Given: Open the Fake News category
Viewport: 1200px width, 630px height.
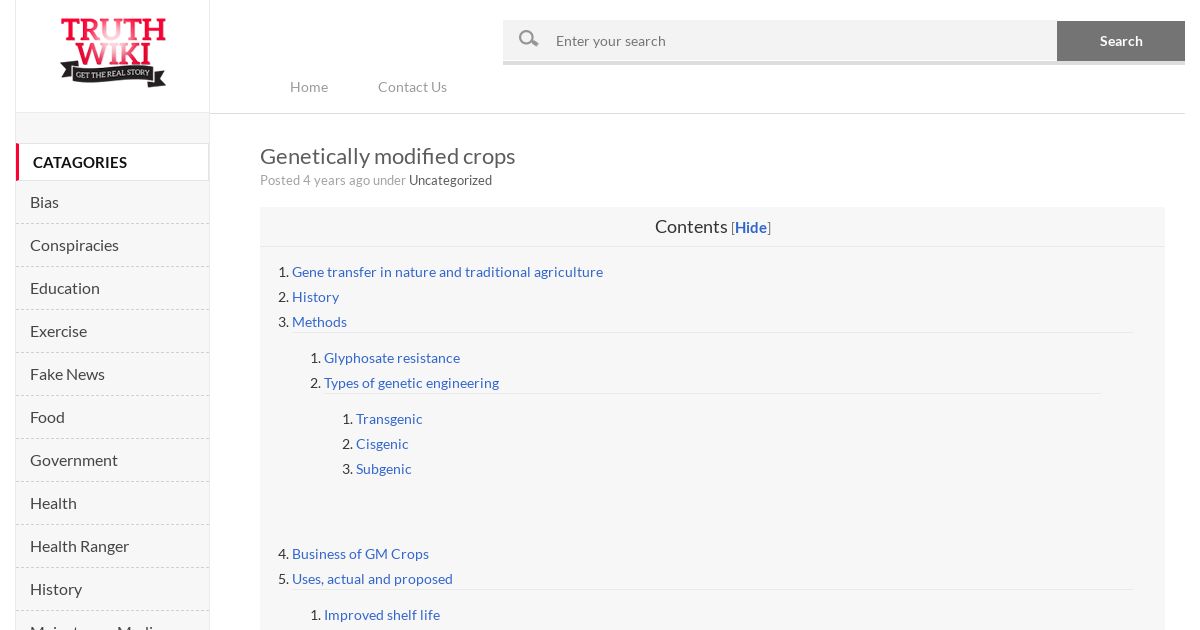Looking at the screenshot, I should click(112, 374).
